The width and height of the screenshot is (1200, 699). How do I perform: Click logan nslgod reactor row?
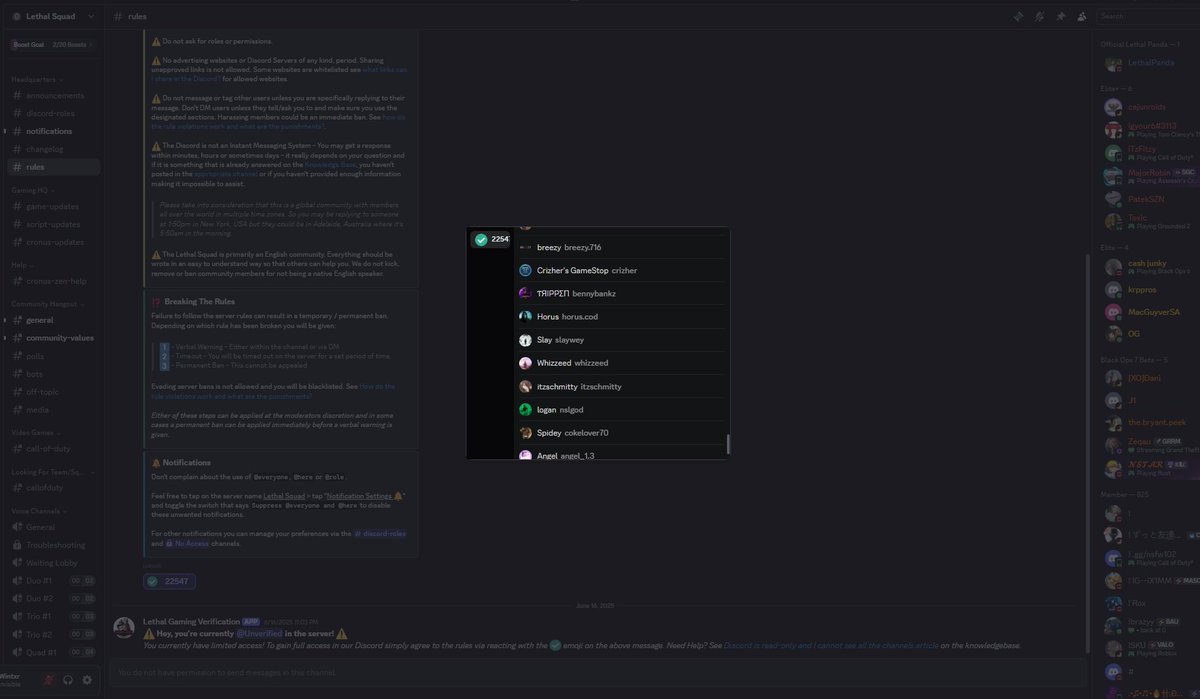click(621, 409)
